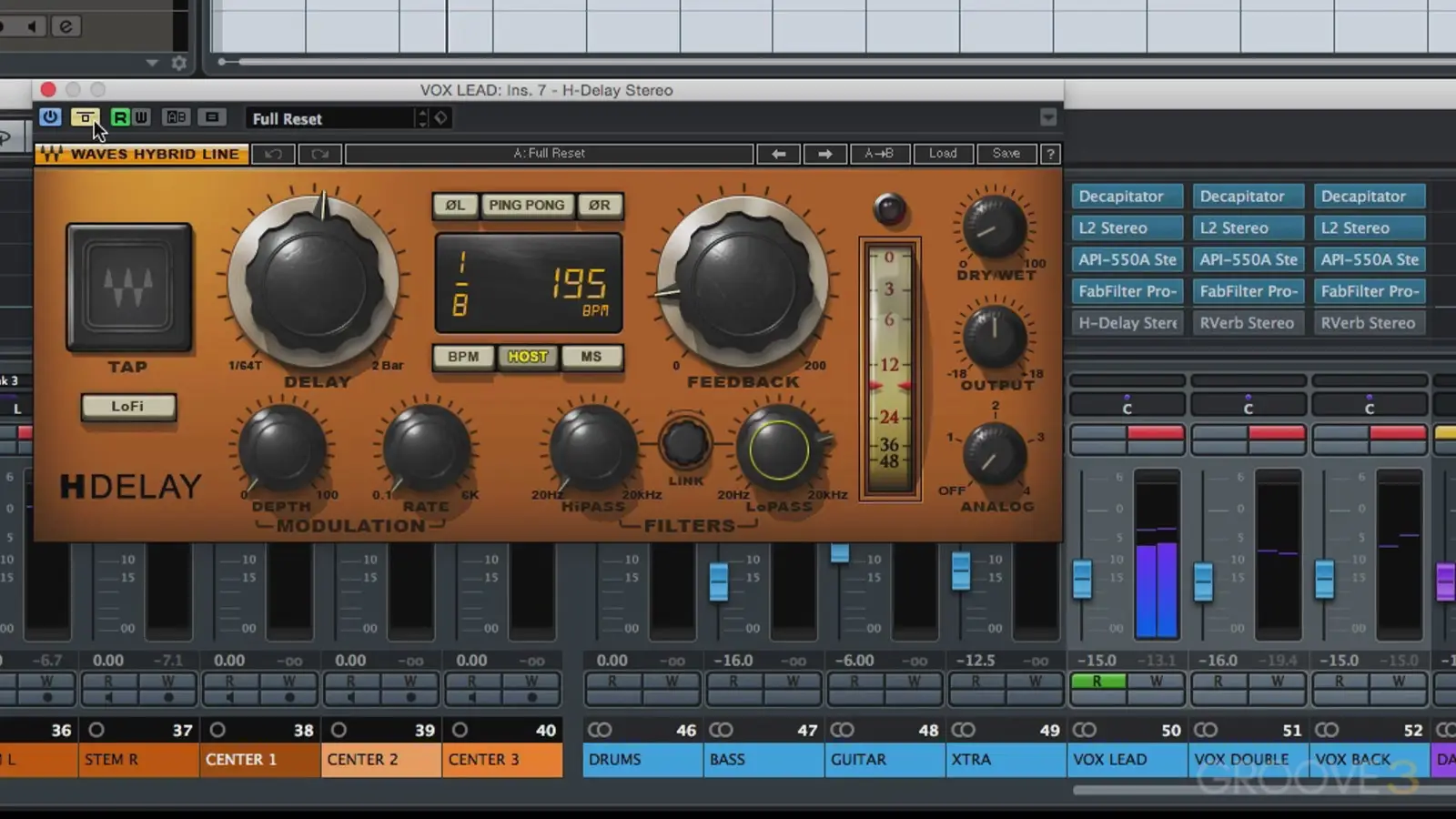Undo the last H-Delay parameter change
The width and height of the screenshot is (1456, 819).
coord(273,154)
